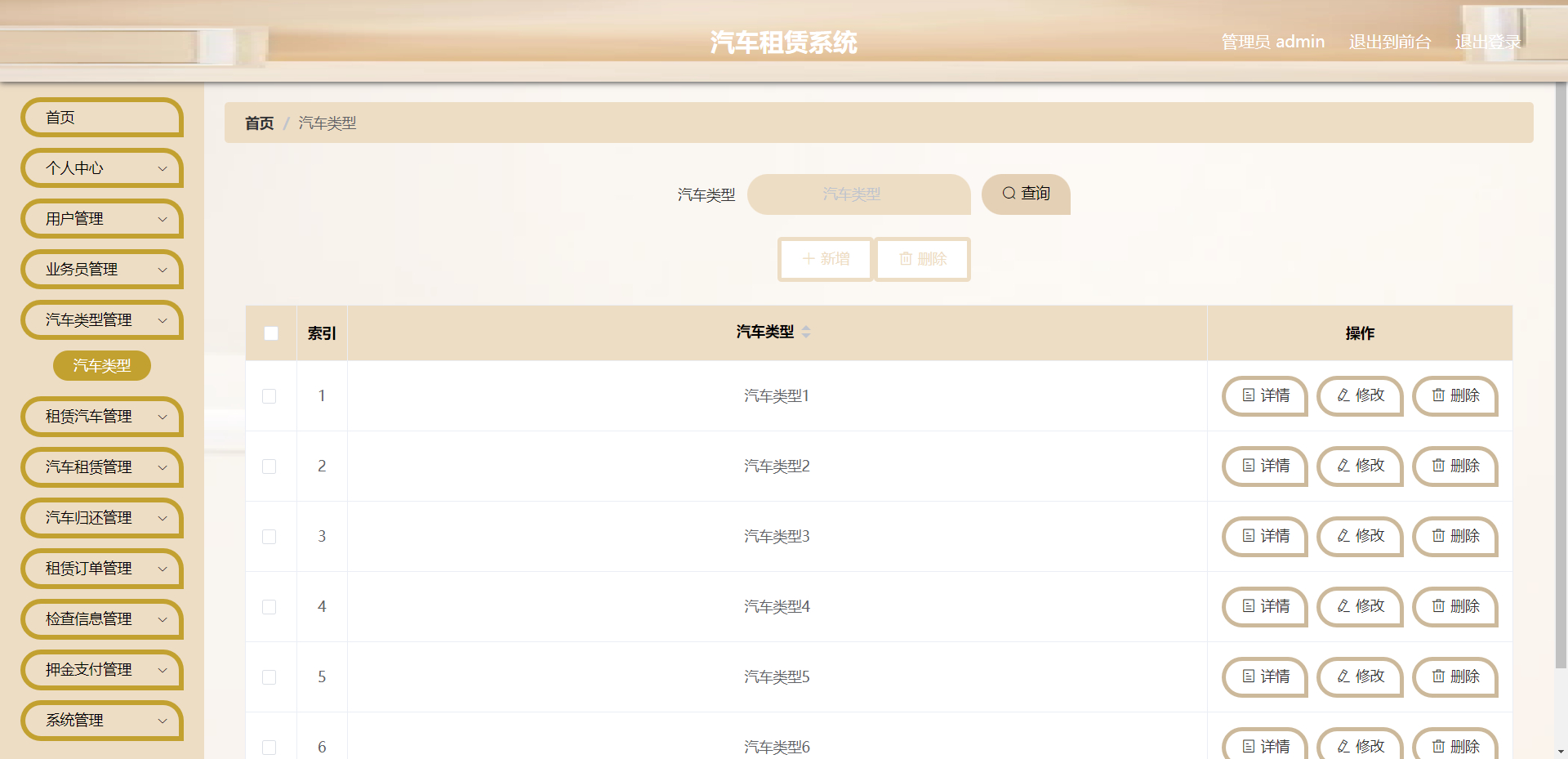Click the 首页 breadcrumb link

(x=260, y=123)
